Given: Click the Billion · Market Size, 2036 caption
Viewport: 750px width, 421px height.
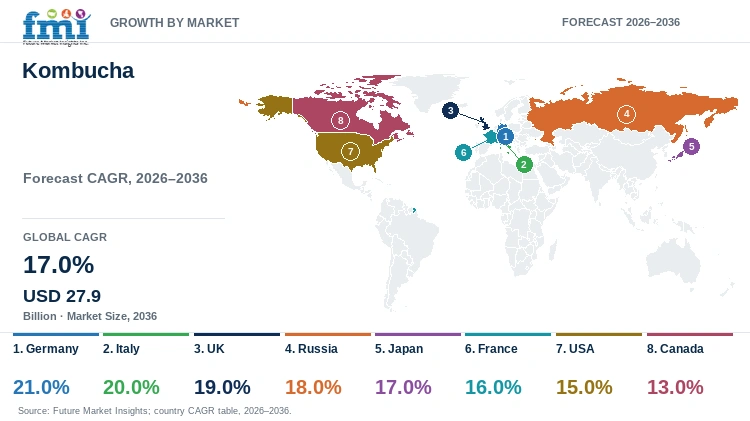Looking at the screenshot, I should [90, 316].
